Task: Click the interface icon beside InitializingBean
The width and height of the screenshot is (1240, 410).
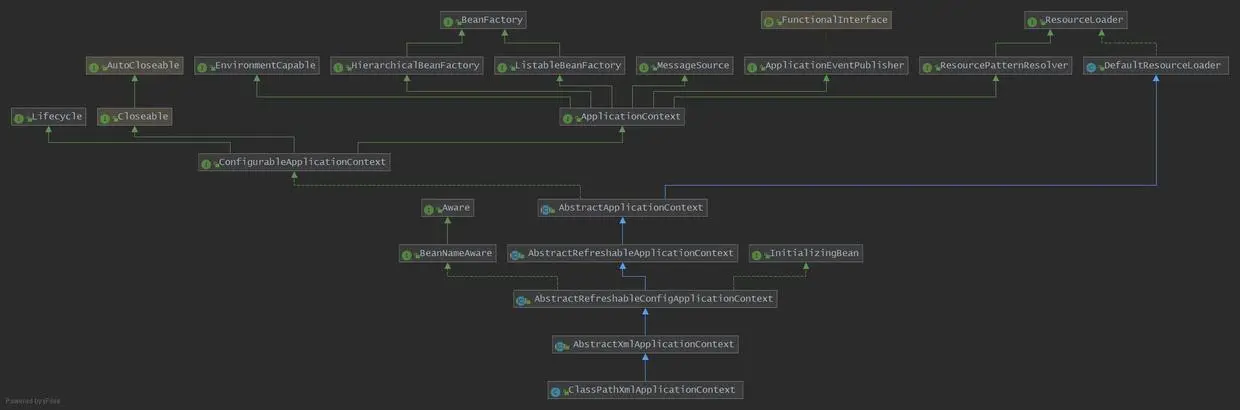Action: coord(757,255)
